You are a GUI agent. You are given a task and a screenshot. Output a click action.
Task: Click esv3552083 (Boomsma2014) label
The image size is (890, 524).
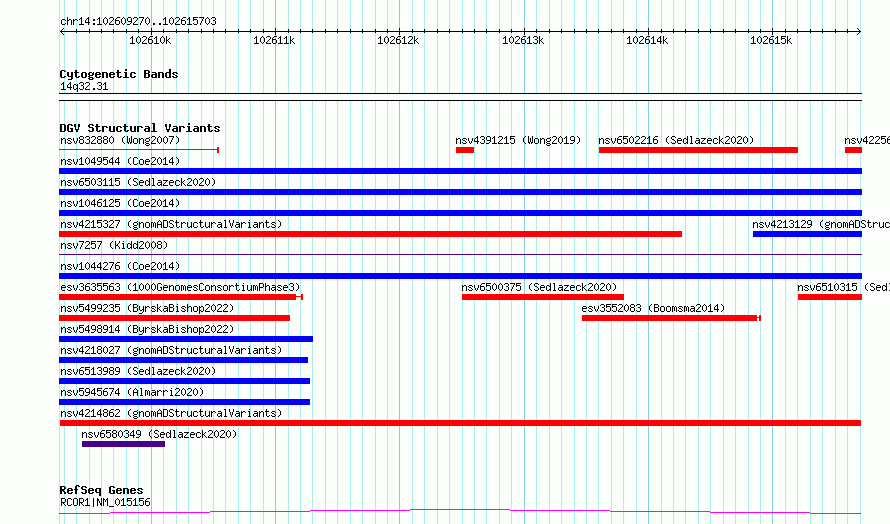pos(653,308)
